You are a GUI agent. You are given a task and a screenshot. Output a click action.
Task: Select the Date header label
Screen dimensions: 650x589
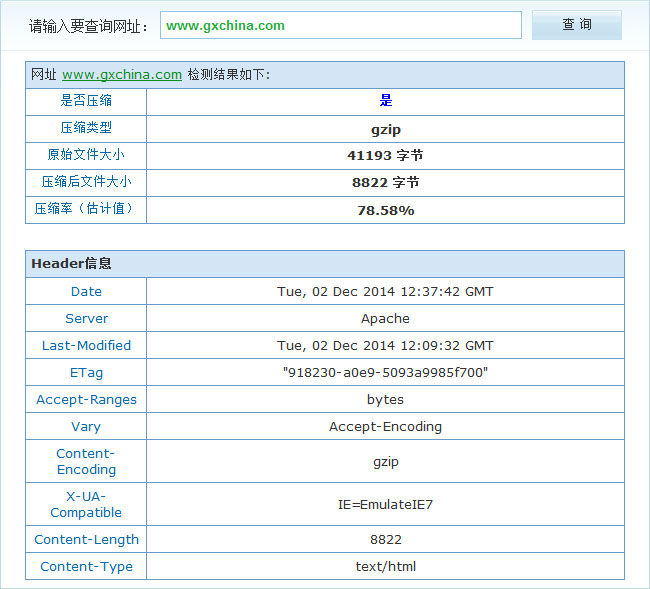click(86, 291)
